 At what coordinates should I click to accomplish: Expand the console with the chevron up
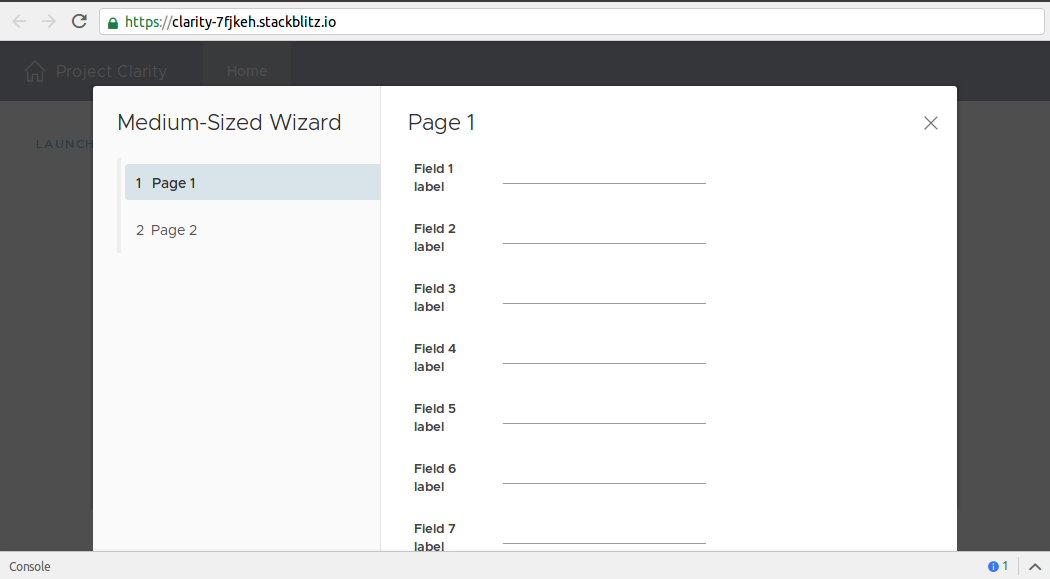click(1035, 567)
